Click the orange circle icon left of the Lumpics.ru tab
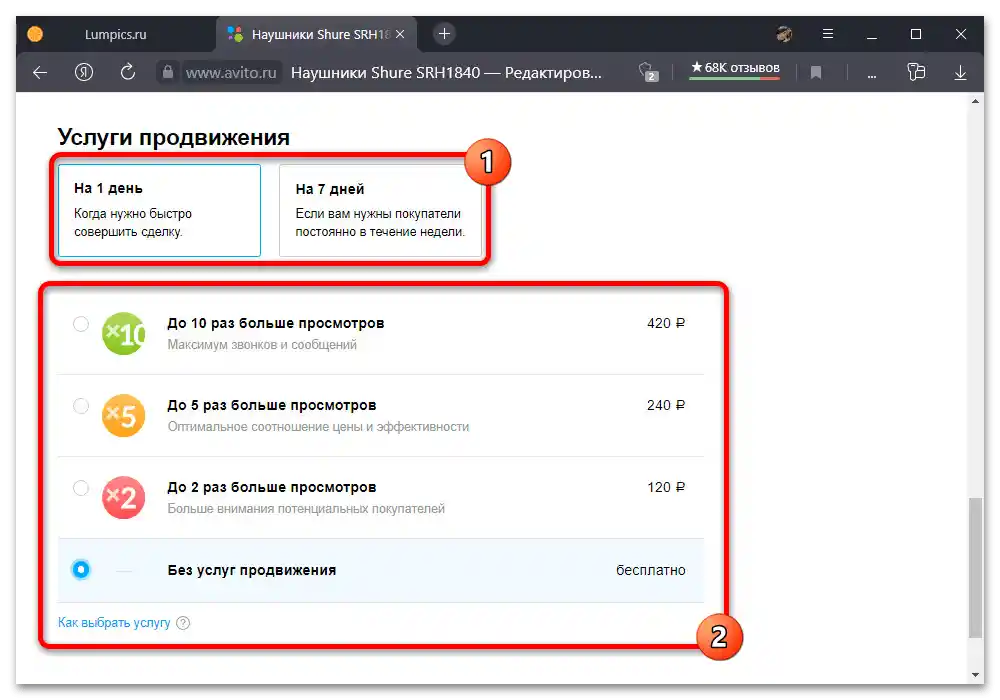The width and height of the screenshot is (1000, 700). [35, 34]
